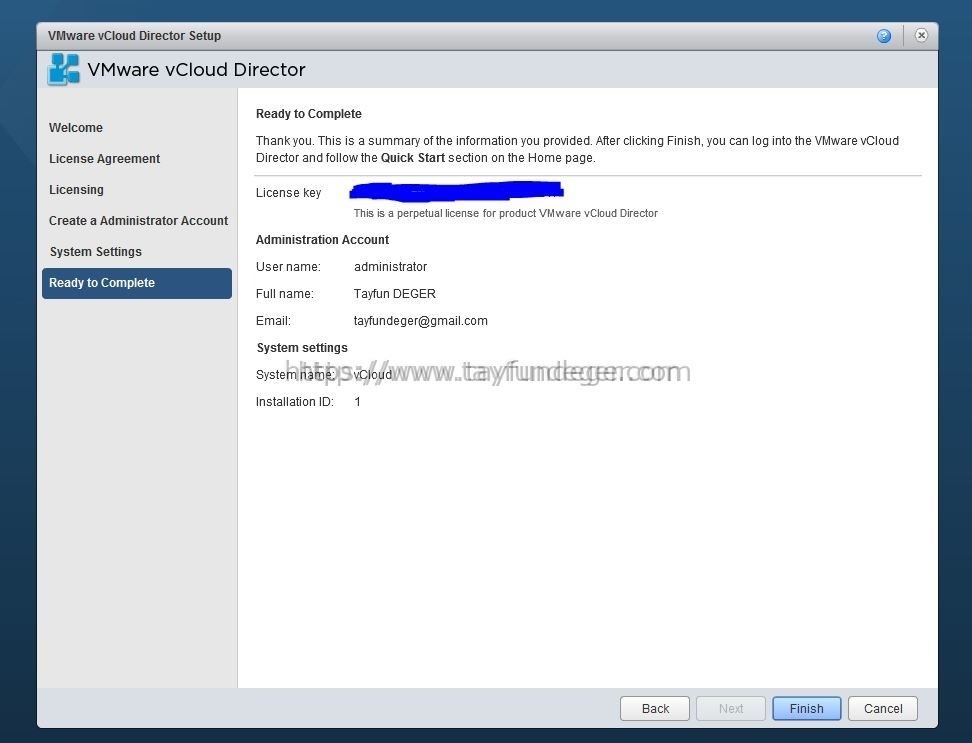The image size is (972, 743).
Task: Click the Ready to Complete heading
Action: click(309, 114)
